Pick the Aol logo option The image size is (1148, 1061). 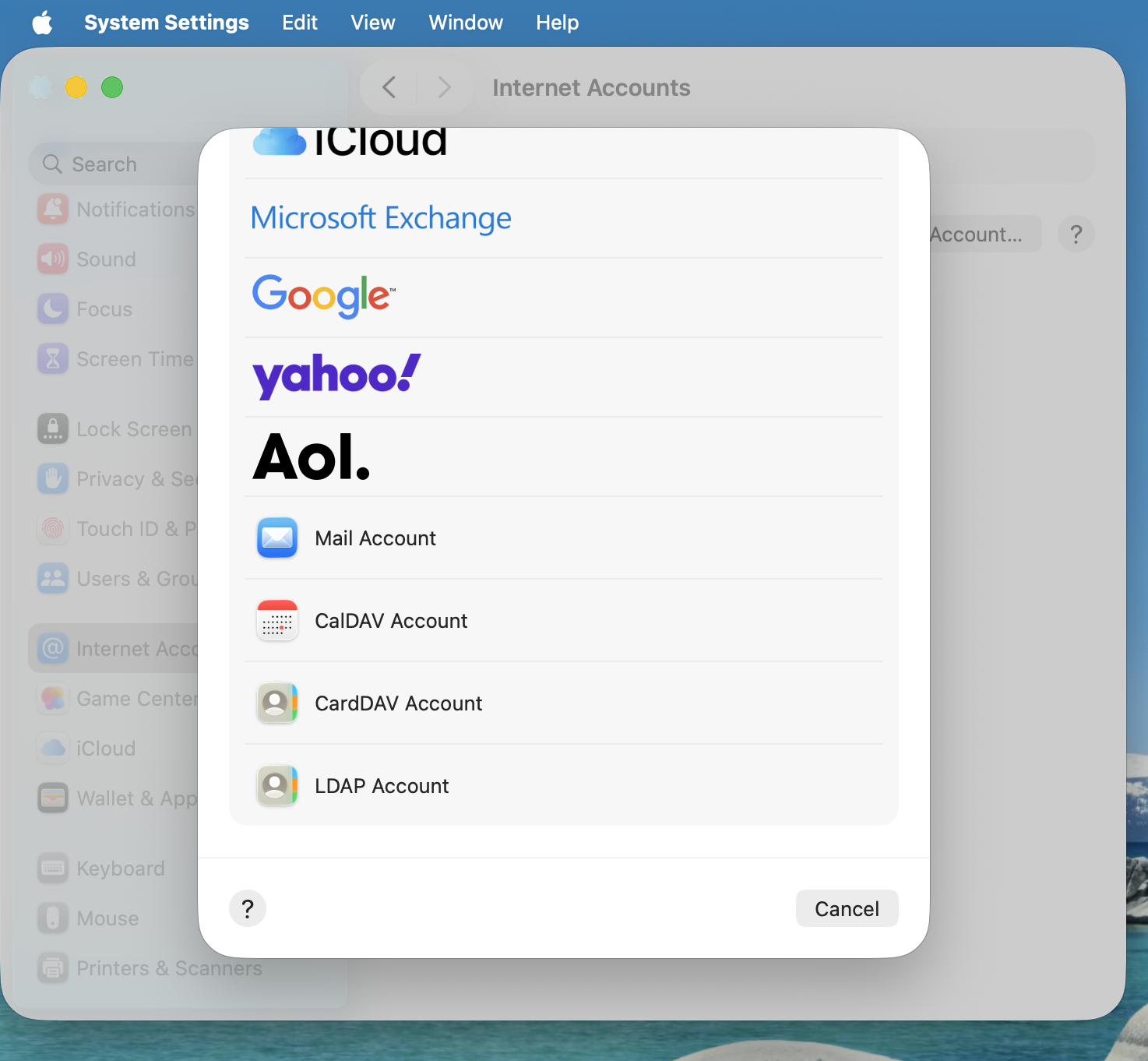[312, 457]
